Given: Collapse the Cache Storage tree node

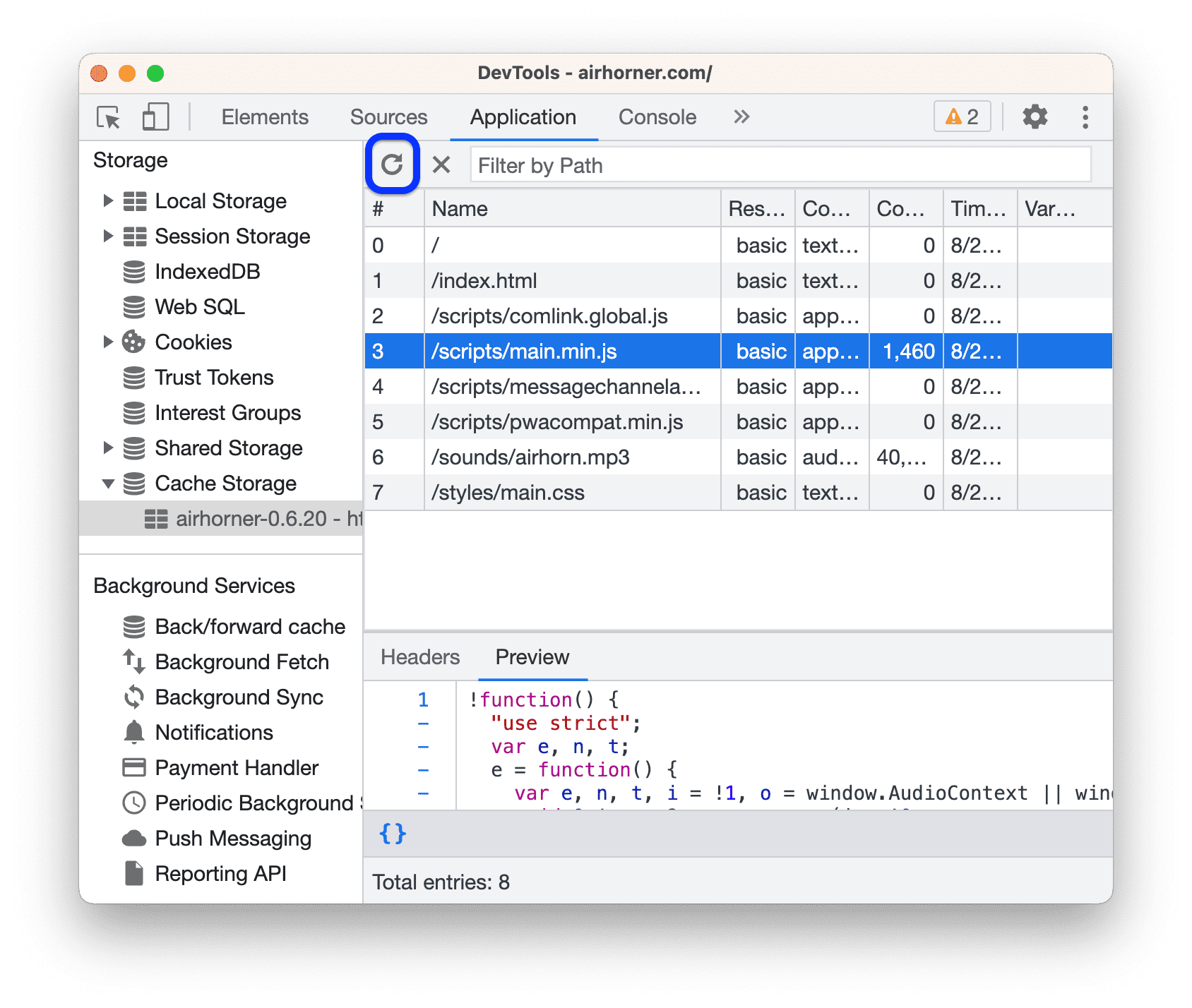Looking at the screenshot, I should point(108,484).
